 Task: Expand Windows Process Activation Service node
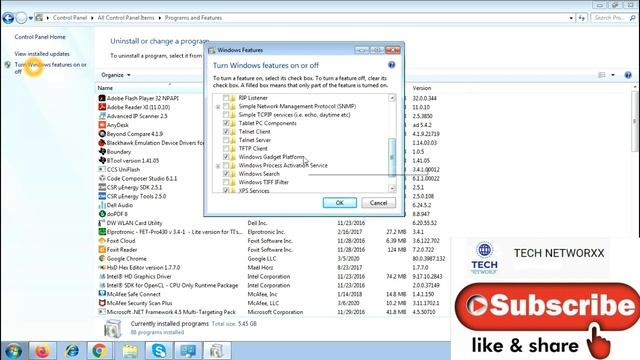(218, 166)
